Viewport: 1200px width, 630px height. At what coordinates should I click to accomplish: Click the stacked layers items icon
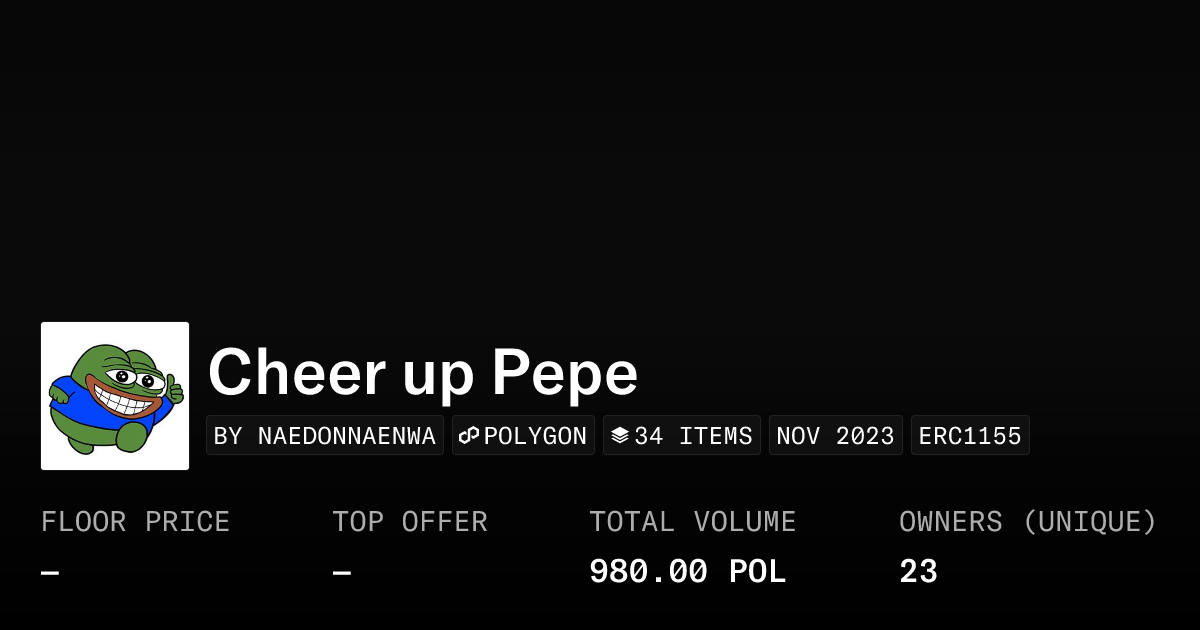pyautogui.click(x=620, y=436)
